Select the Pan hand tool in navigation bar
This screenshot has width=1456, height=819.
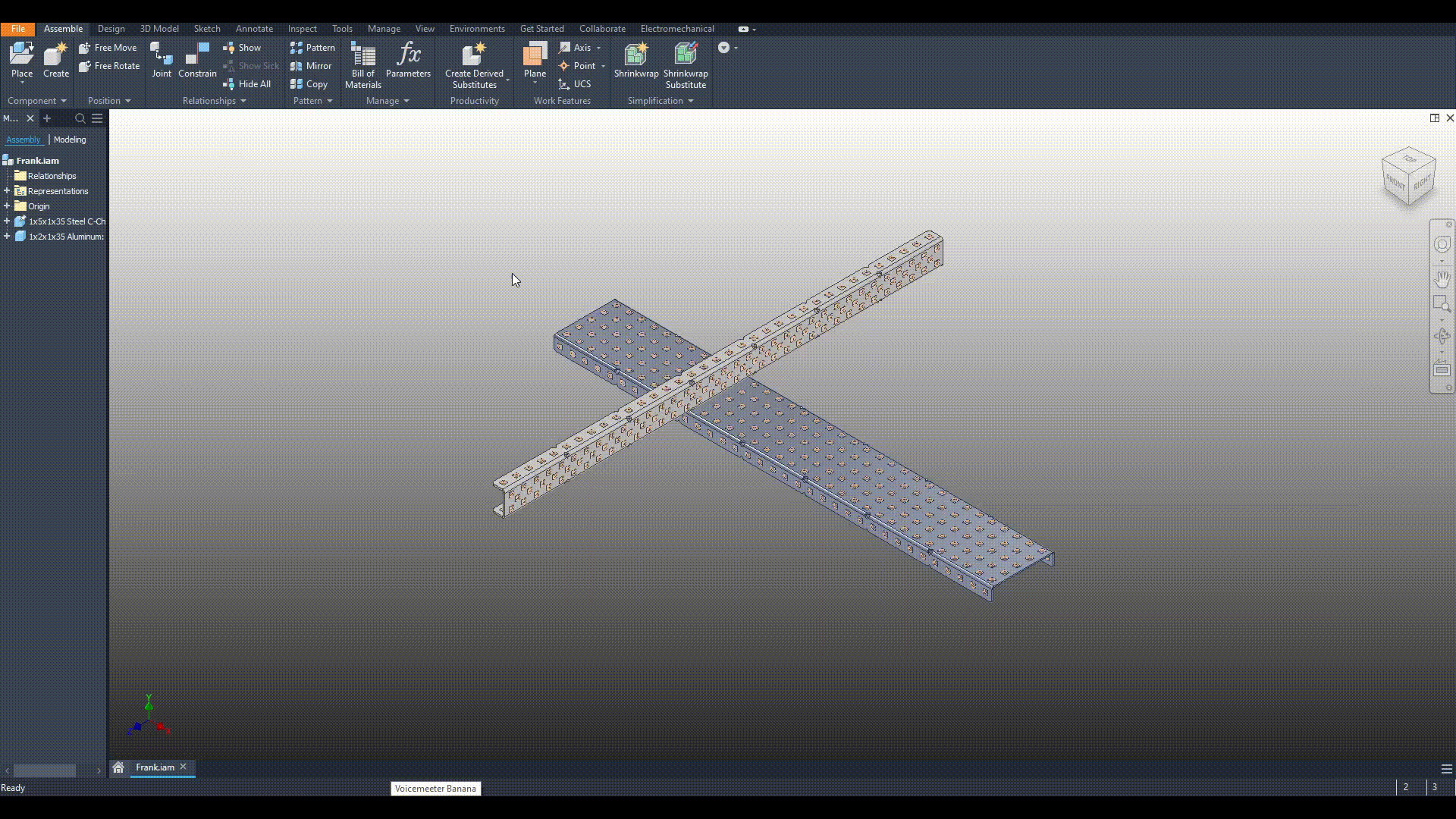click(x=1442, y=278)
